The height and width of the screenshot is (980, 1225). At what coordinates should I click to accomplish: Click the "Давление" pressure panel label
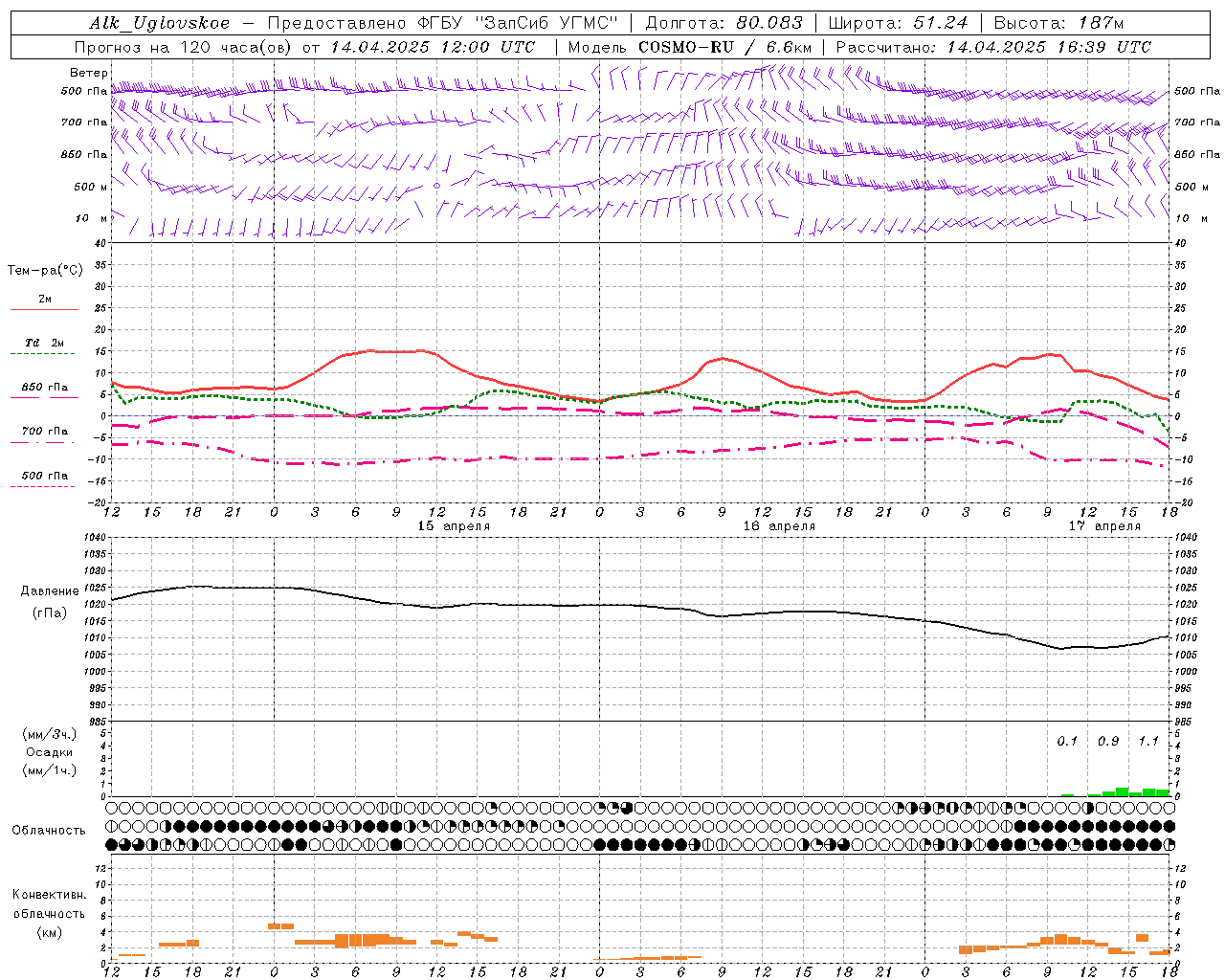pyautogui.click(x=50, y=591)
